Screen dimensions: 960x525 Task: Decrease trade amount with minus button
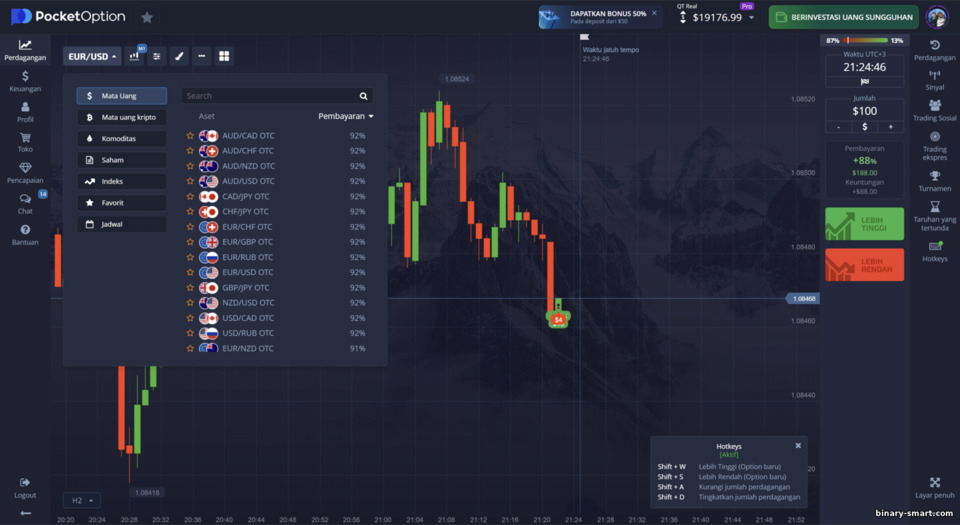(x=838, y=127)
